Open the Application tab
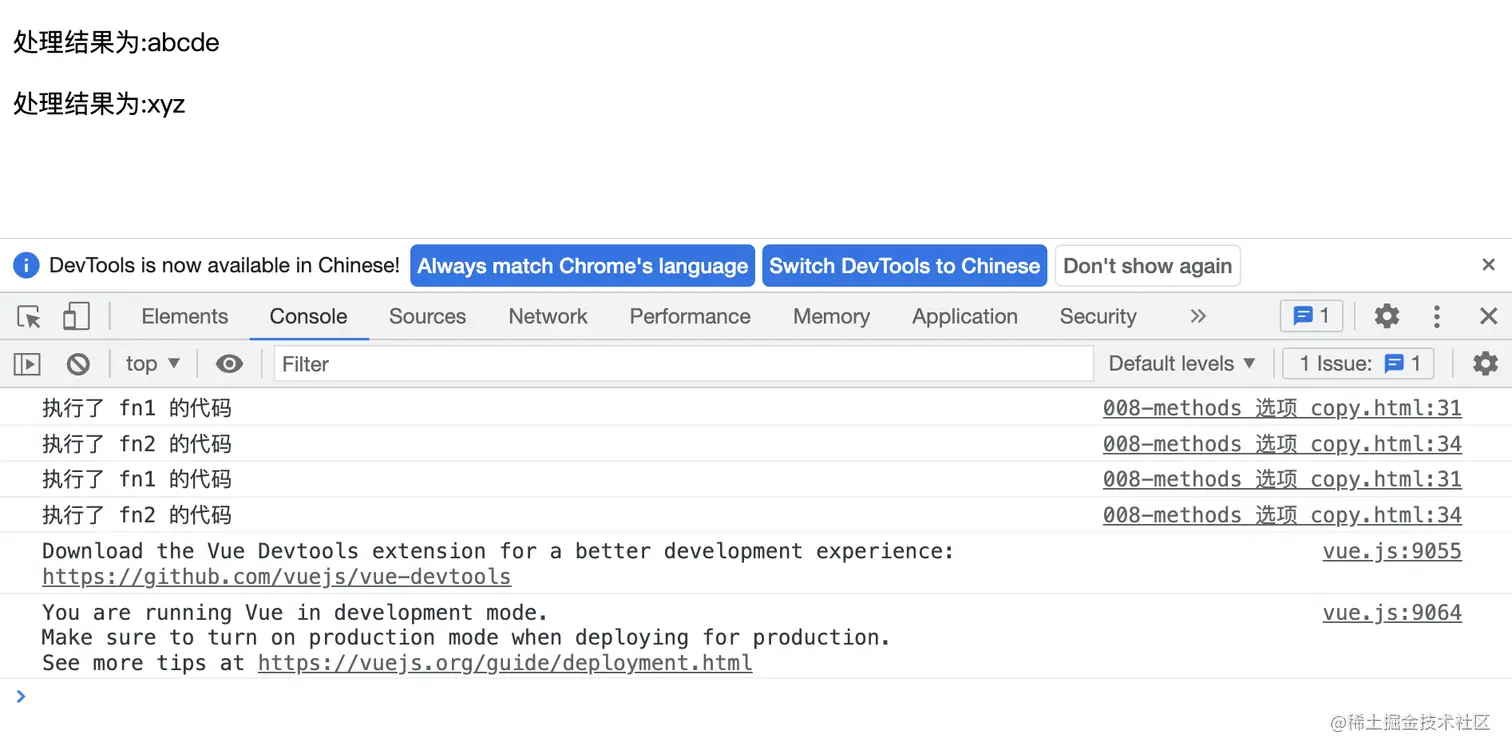The image size is (1512, 754). (965, 317)
